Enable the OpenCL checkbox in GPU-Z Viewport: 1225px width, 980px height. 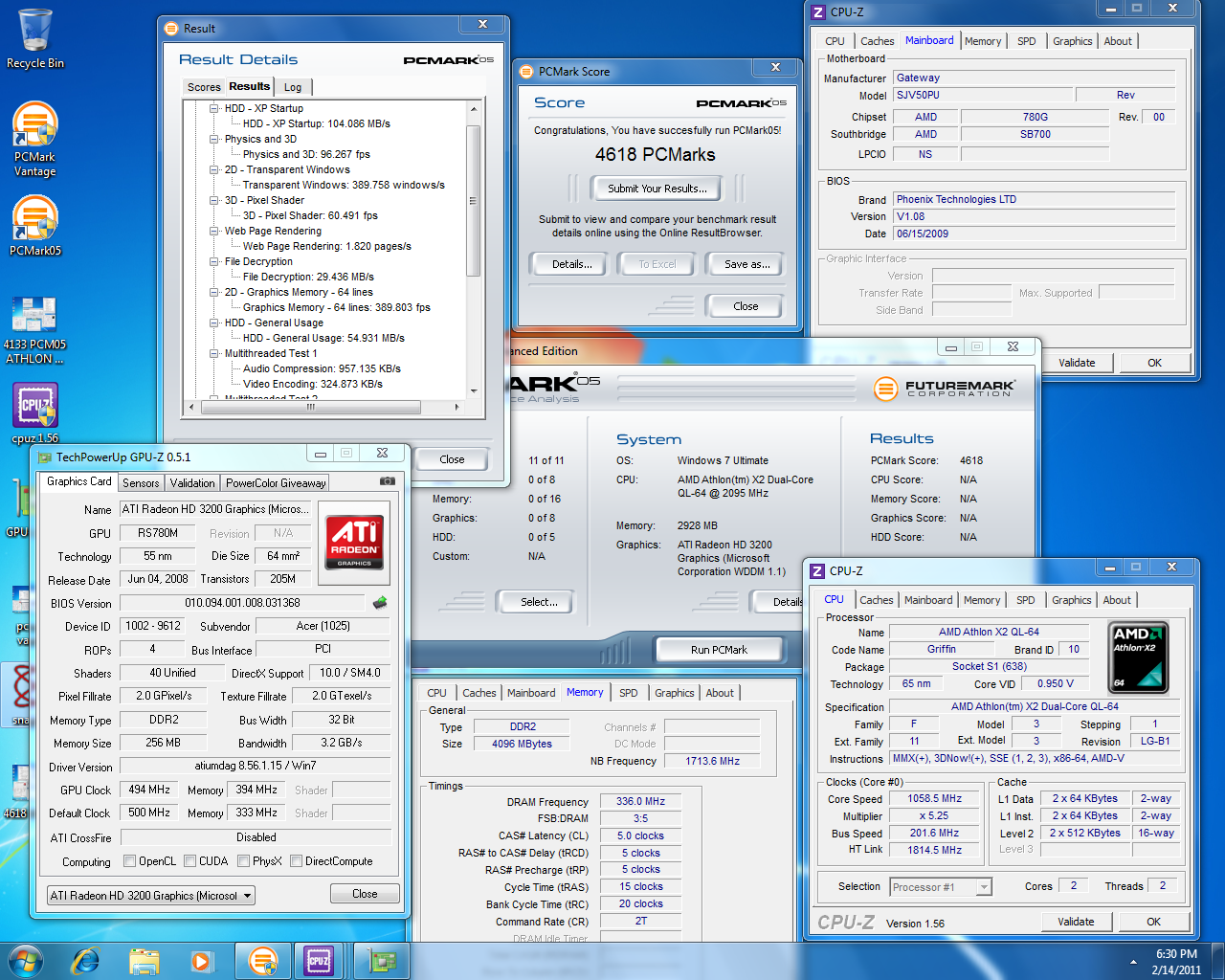pyautogui.click(x=130, y=861)
